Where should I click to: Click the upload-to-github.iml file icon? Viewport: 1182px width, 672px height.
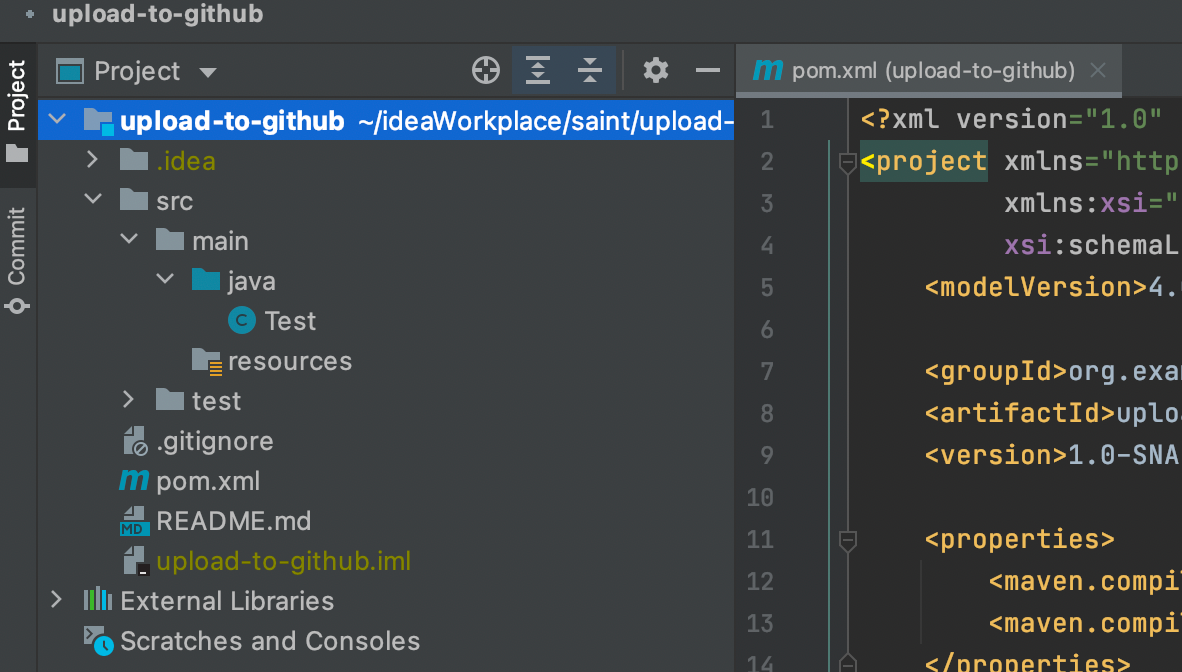tap(136, 561)
